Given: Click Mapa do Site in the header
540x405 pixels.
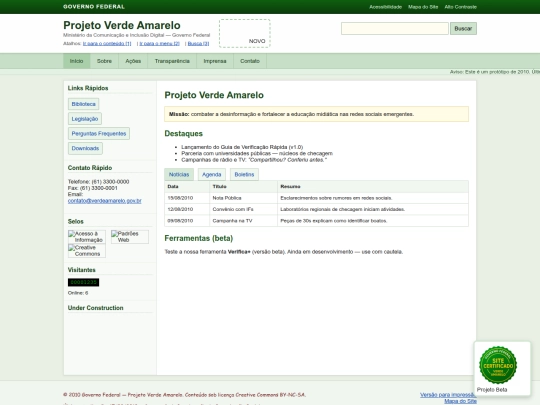Looking at the screenshot, I should pyautogui.click(x=423, y=7).
